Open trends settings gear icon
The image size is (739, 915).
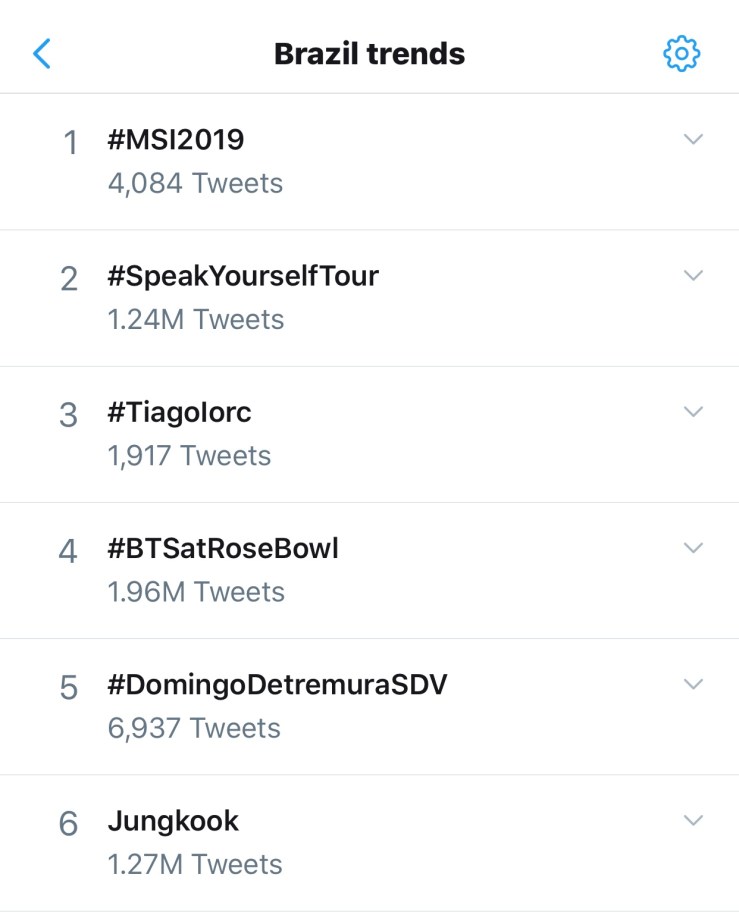click(682, 53)
